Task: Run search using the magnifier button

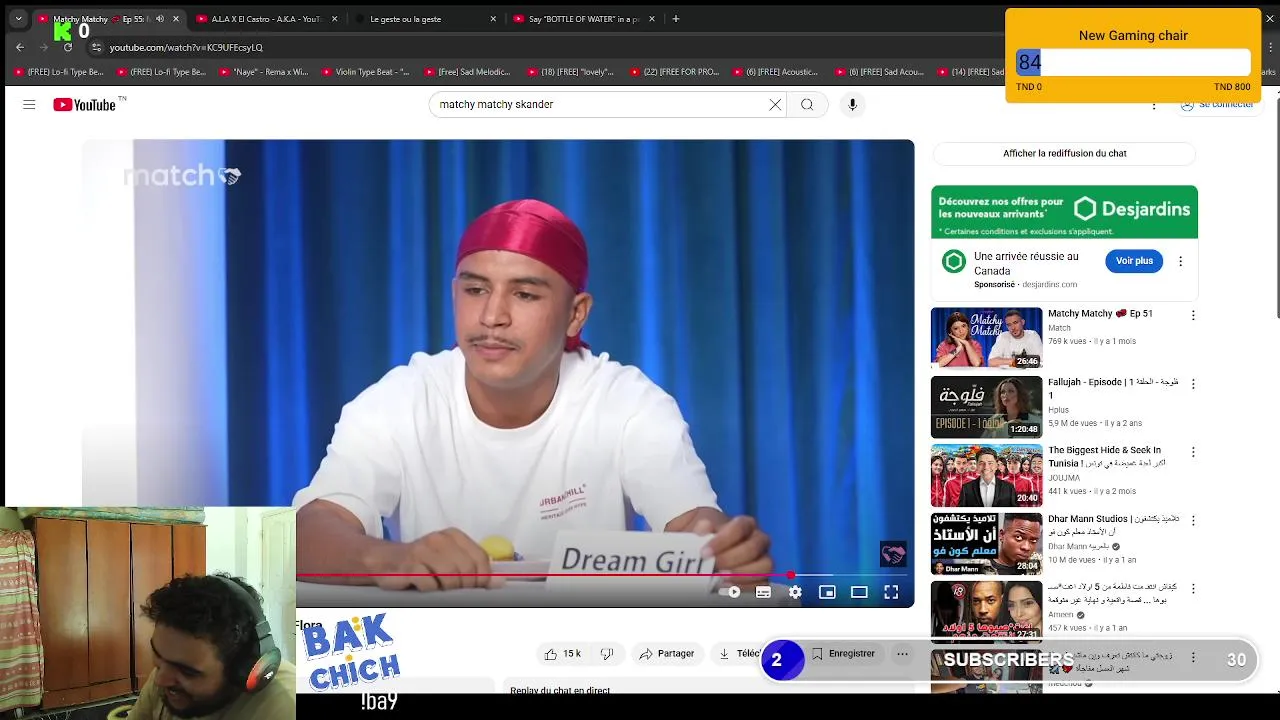Action: tap(807, 104)
